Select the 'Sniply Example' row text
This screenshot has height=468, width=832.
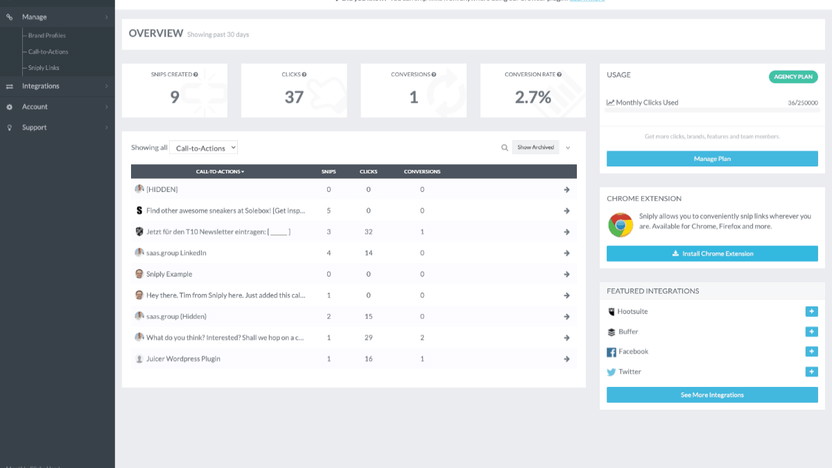pos(169,274)
